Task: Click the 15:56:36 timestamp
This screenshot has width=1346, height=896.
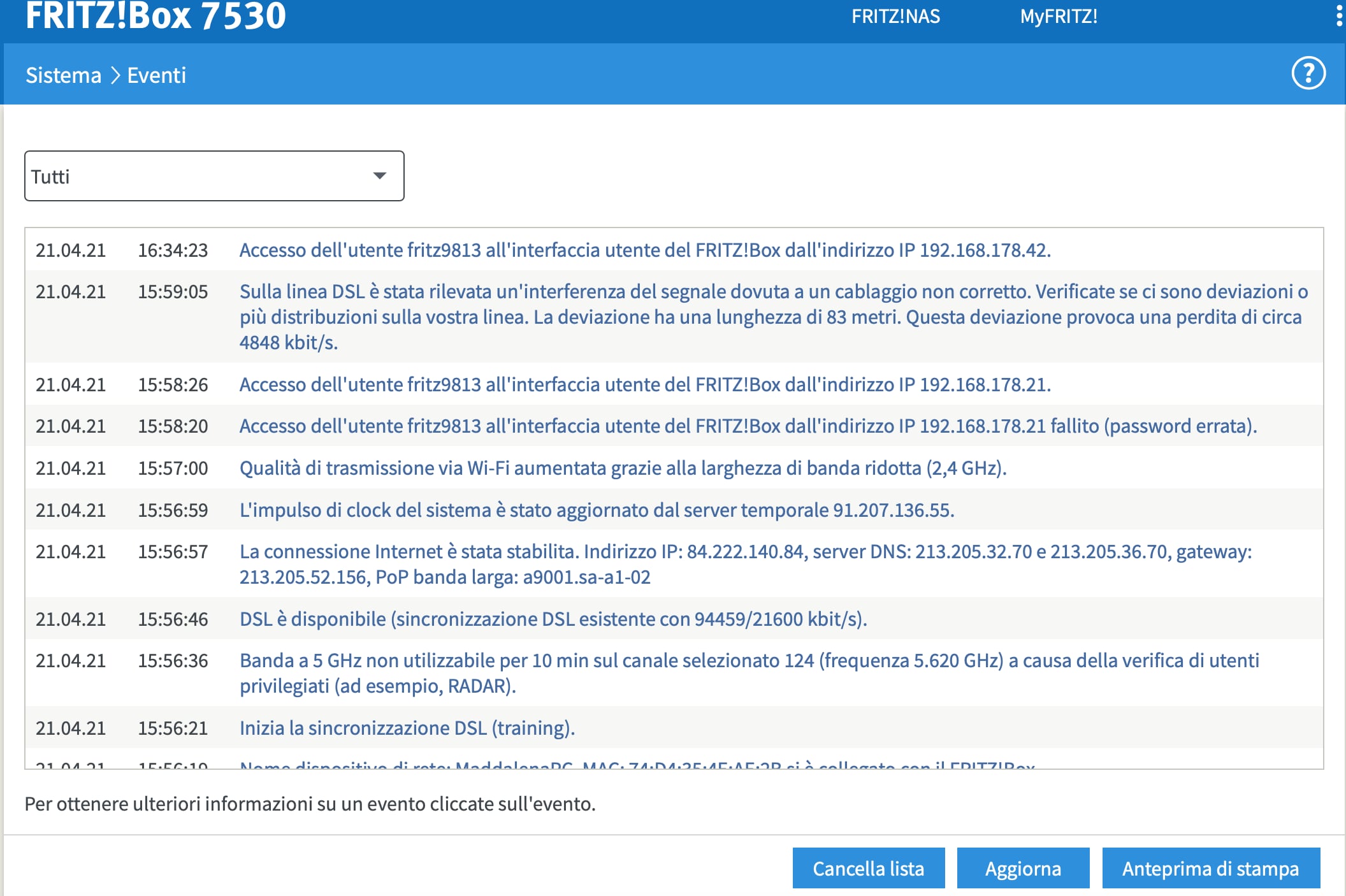Action: 173,660
